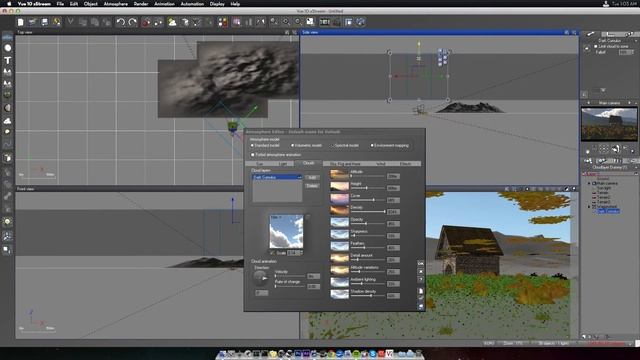
Task: Open the Scale value dropdown arrow
Action: click(302, 253)
